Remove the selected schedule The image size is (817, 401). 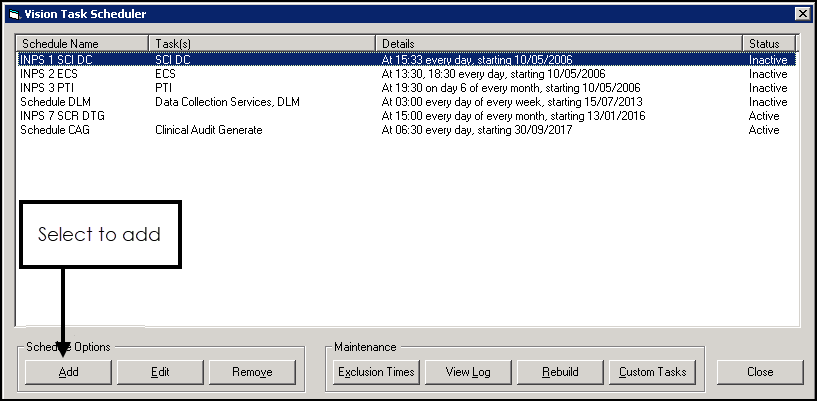[x=252, y=372]
